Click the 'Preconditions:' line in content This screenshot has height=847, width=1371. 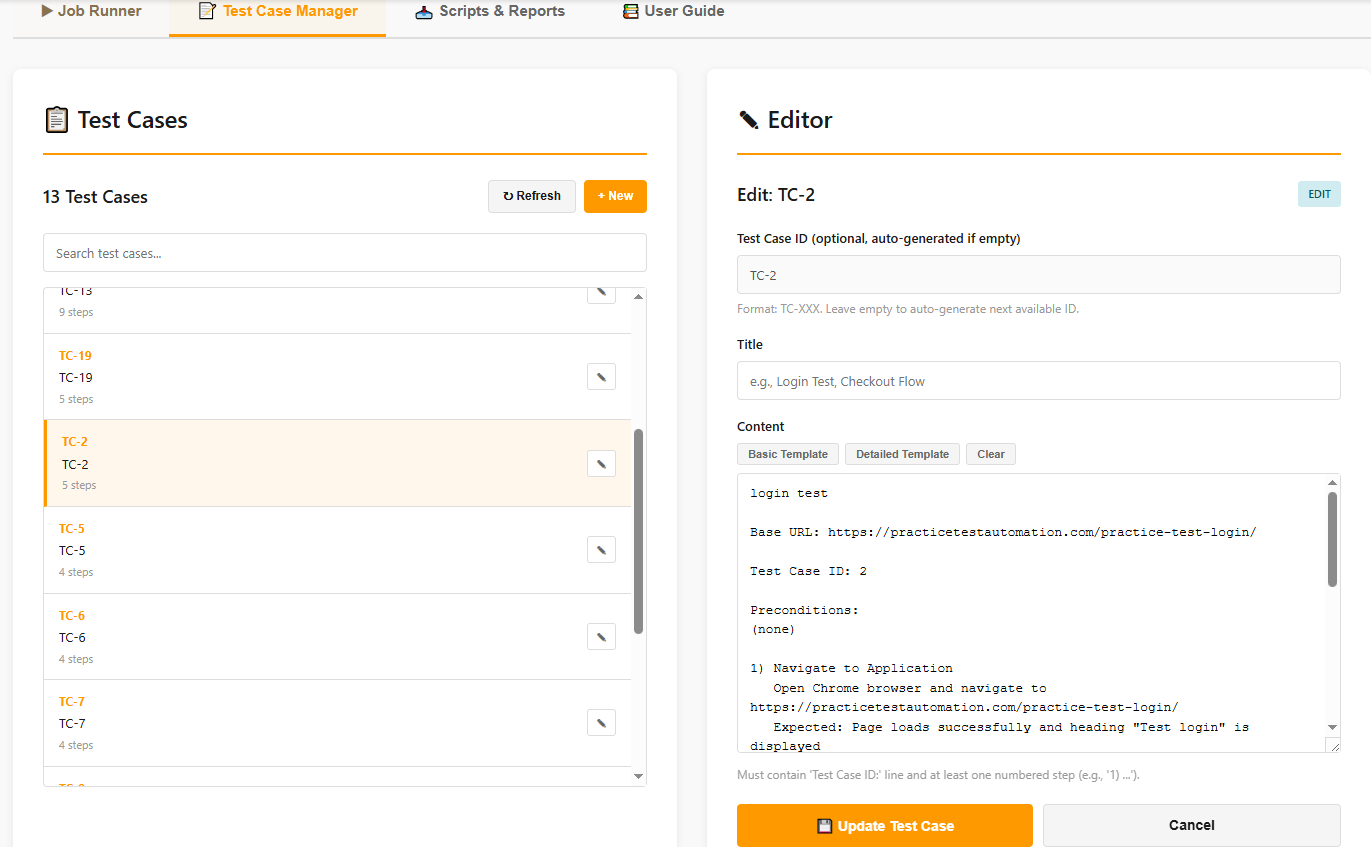point(805,610)
